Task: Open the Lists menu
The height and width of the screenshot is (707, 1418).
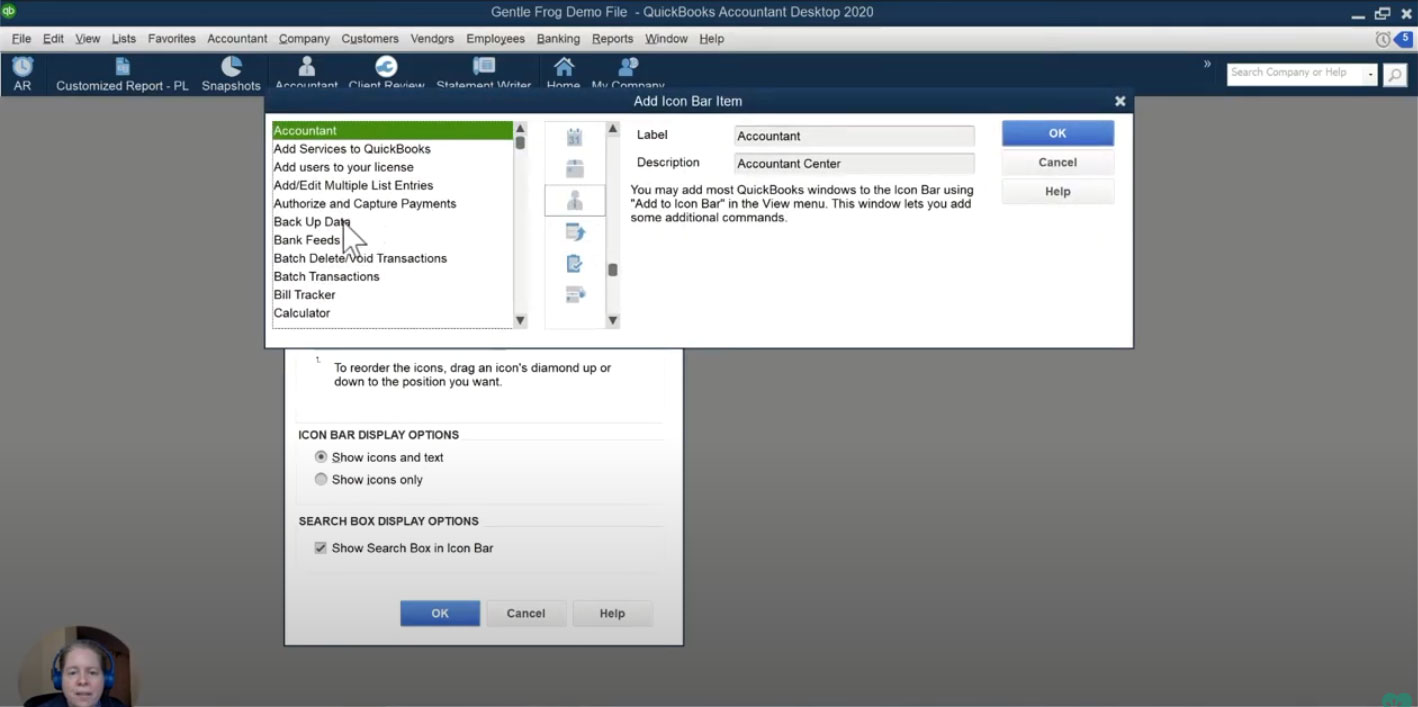Action: [124, 39]
